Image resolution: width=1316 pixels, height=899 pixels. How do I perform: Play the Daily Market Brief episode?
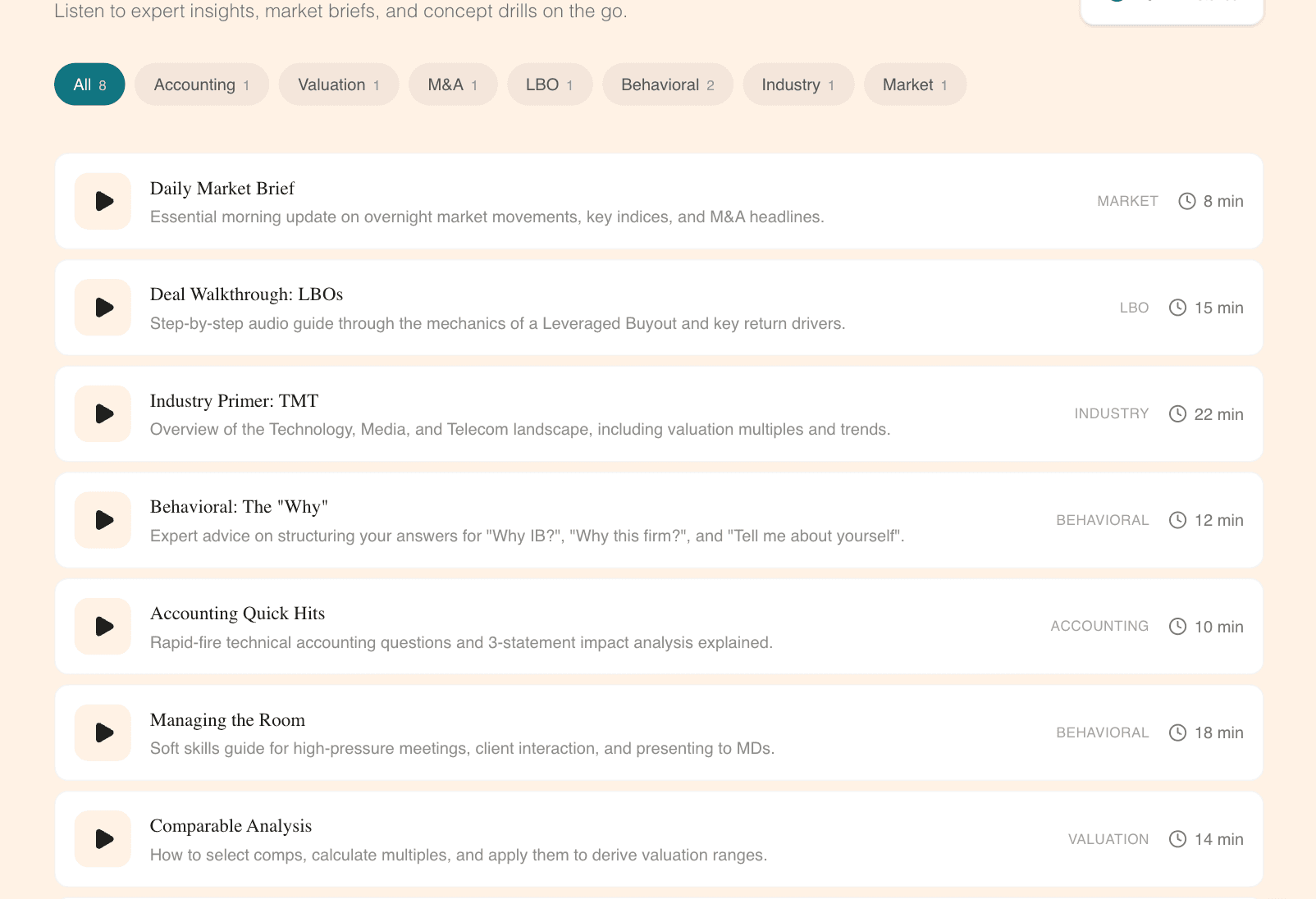[x=103, y=201]
